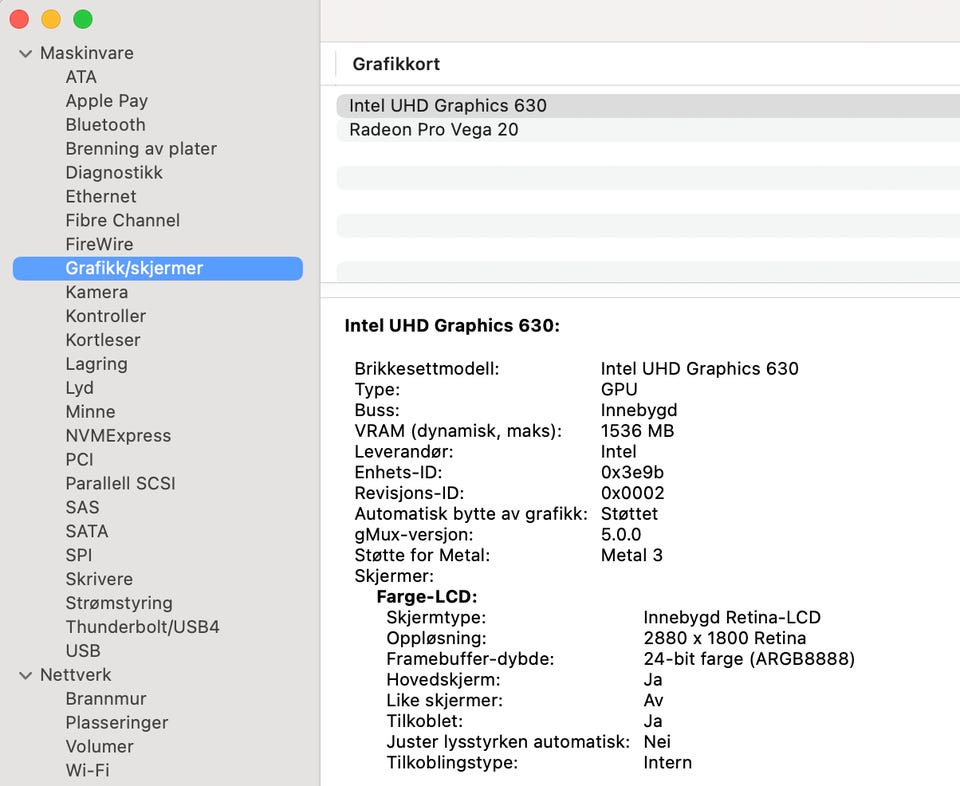Image resolution: width=960 pixels, height=786 pixels.
Task: Select Thunderbolt/USB4 in sidebar
Action: [143, 627]
